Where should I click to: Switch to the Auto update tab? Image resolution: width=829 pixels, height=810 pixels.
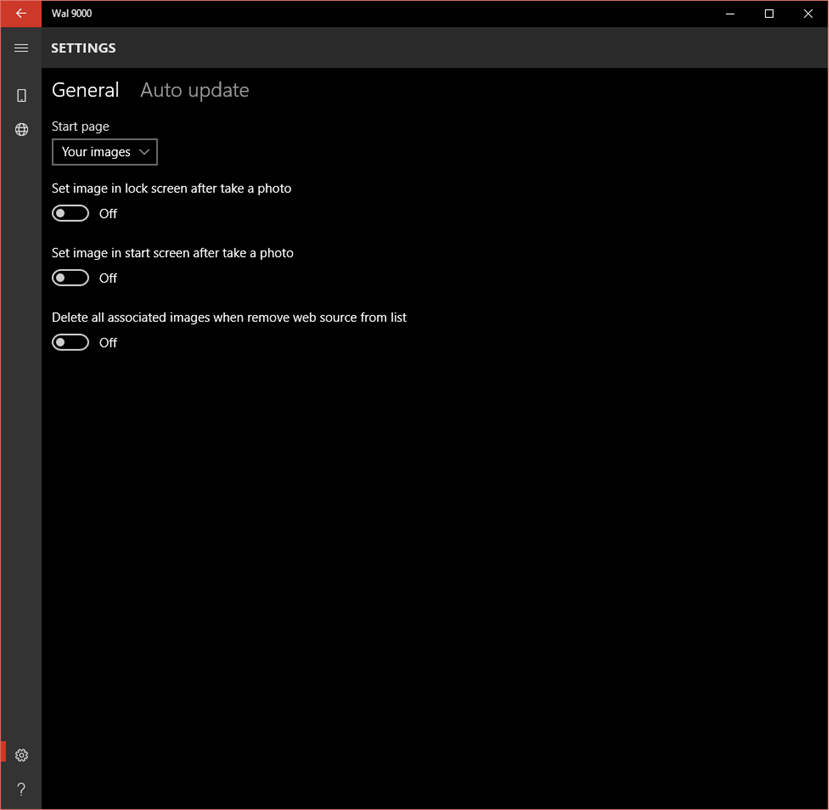[195, 90]
